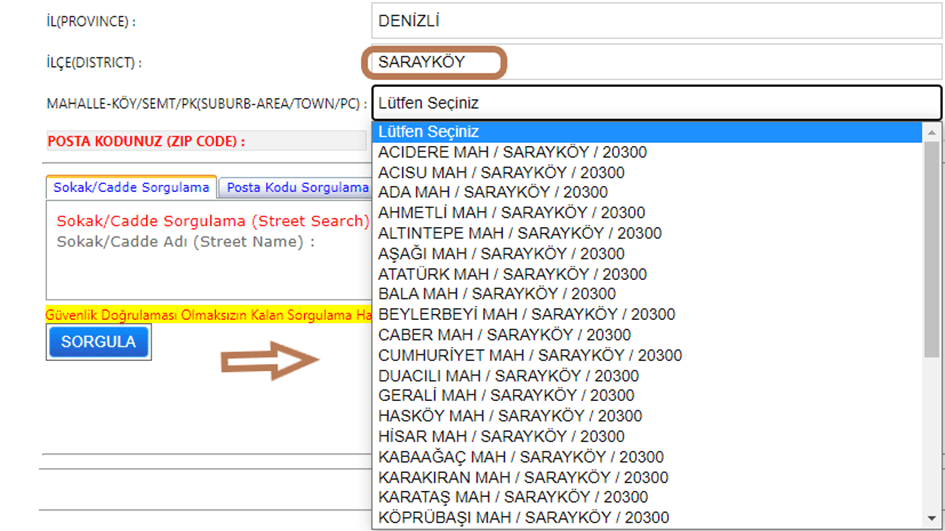Select KÖPRÜBAŞI MAH at list bottom
This screenshot has height=531, width=945.
523,518
